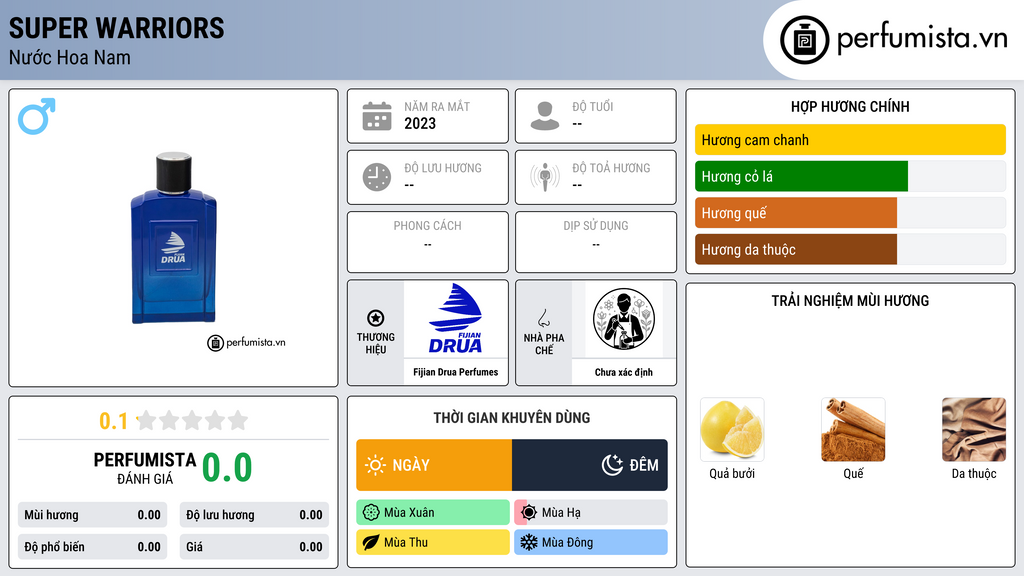The height and width of the screenshot is (576, 1024).
Task: Click the person silhouette icon for Độ tuổi
Action: coord(545,116)
